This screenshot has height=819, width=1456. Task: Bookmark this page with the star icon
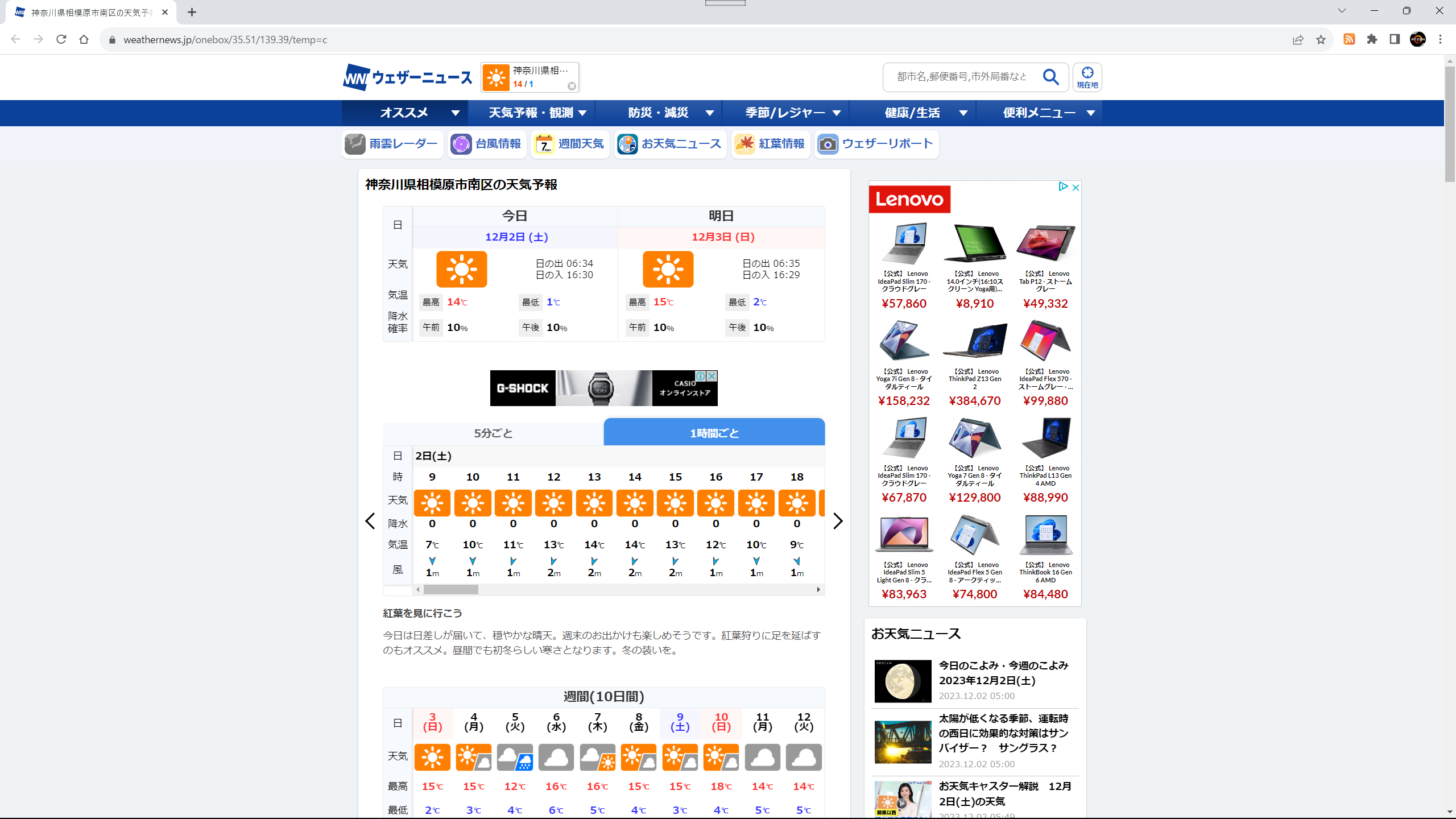pyautogui.click(x=1321, y=39)
